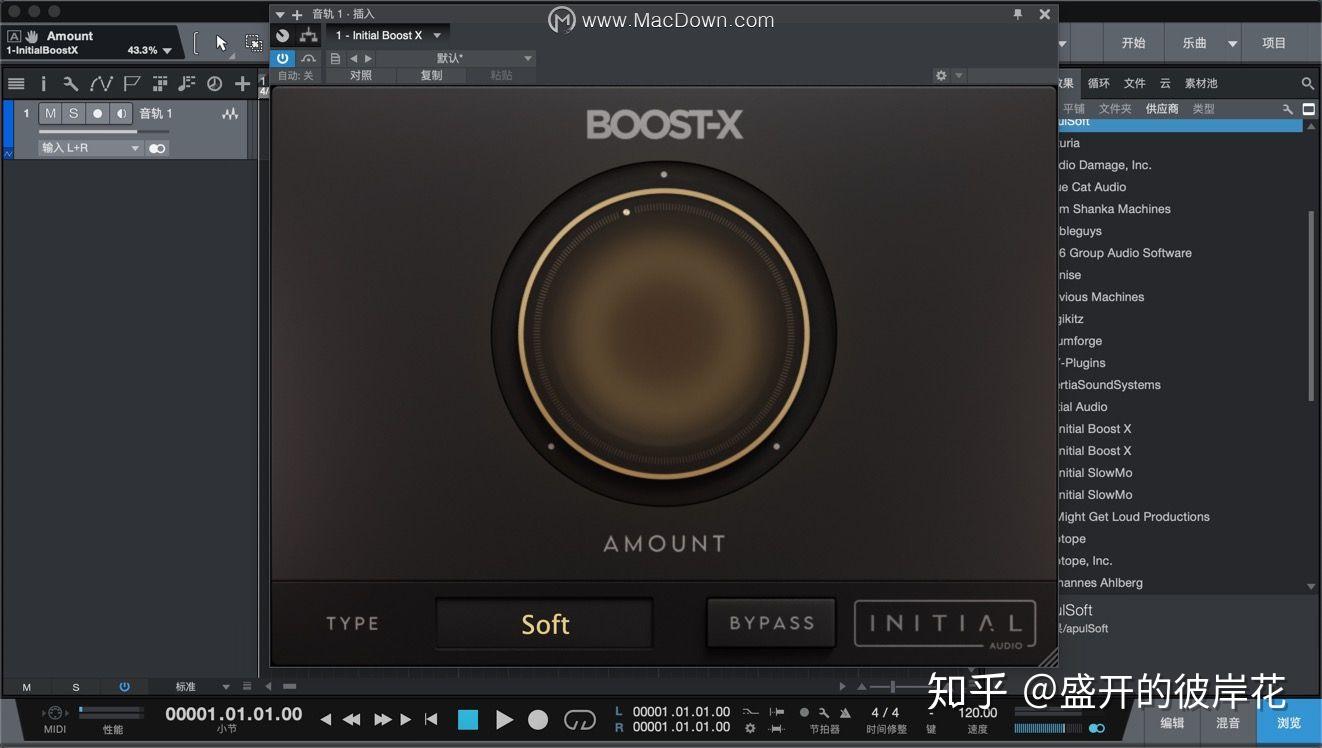
Task: Toggle loop in the transport bar
Action: click(580, 719)
